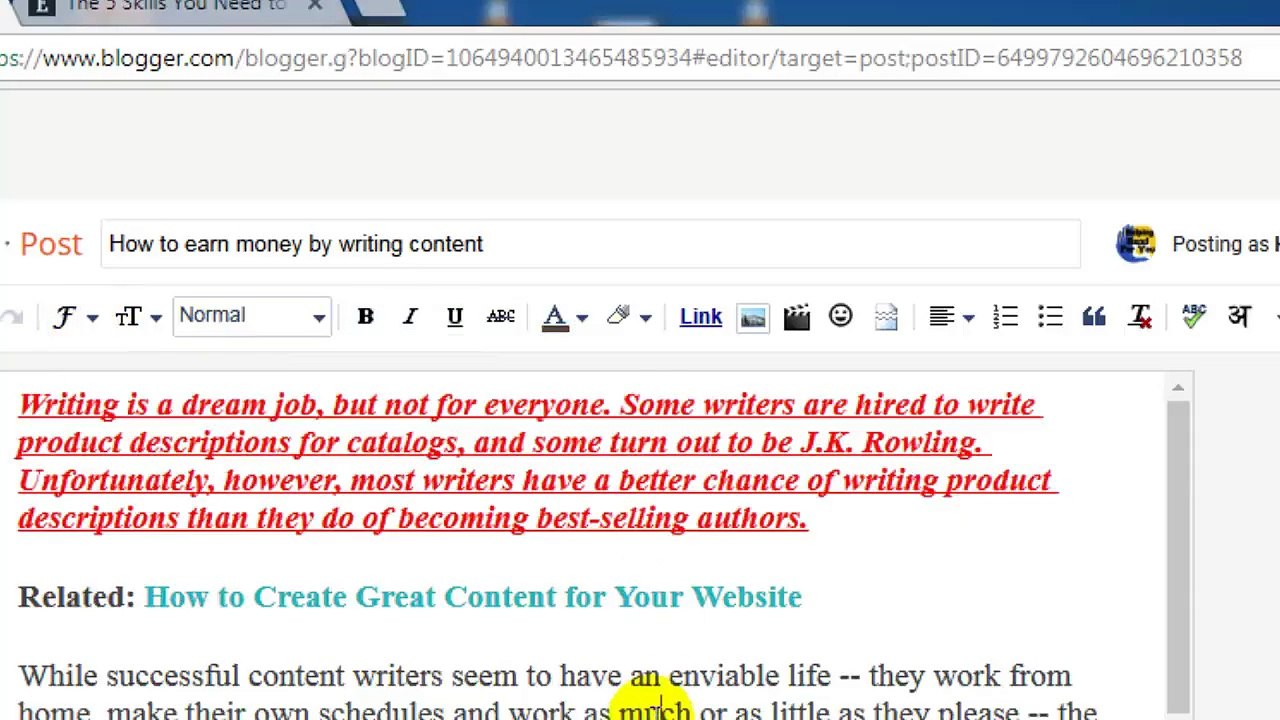Image resolution: width=1280 pixels, height=720 pixels.
Task: Open the background color dropdown arrow
Action: [x=645, y=319]
